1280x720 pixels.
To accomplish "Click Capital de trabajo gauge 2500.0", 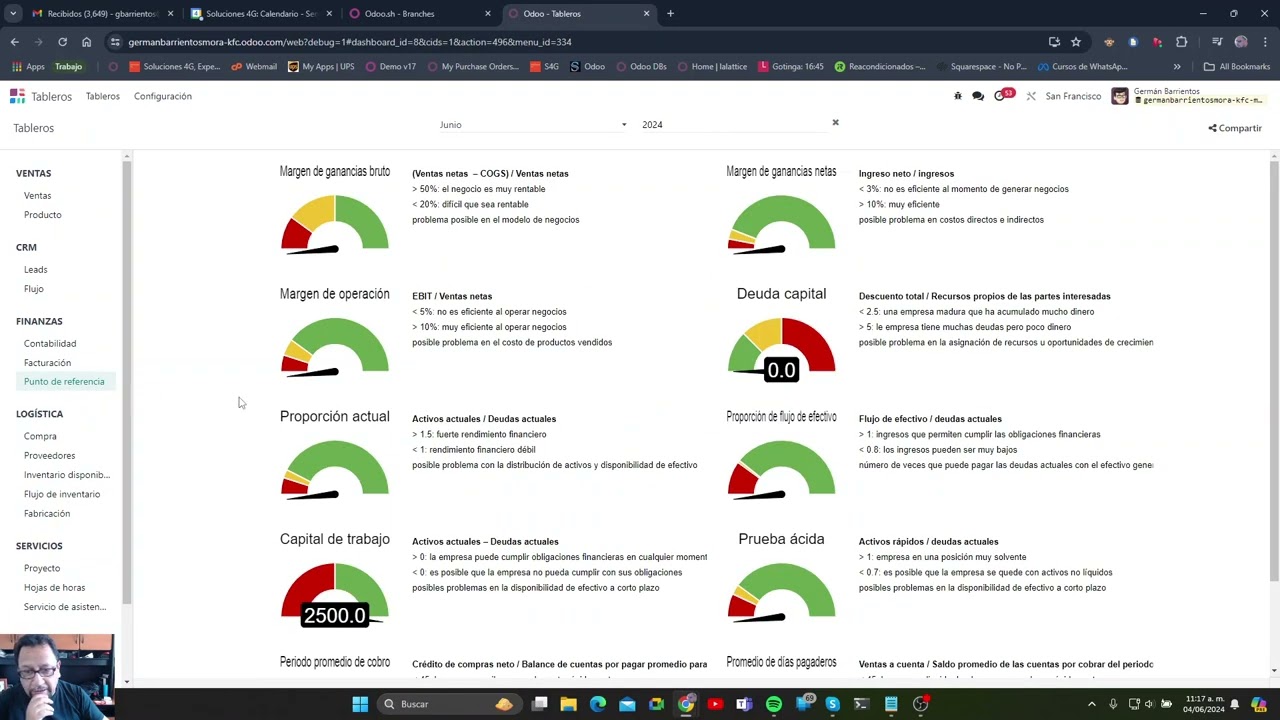I will click(335, 594).
